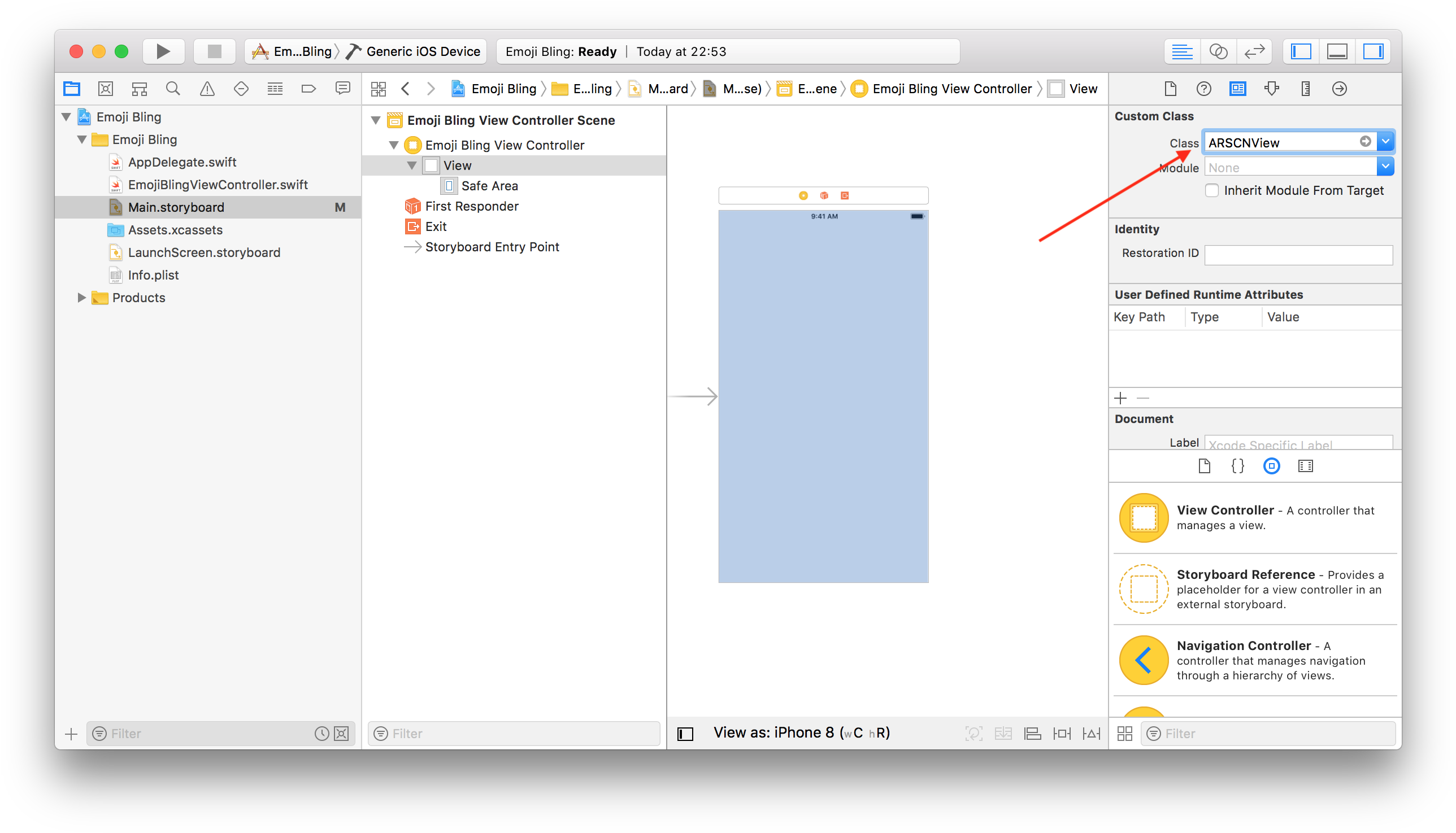Viewport: 1456px width, 833px height.
Task: Click the View as: iPhone 8 button
Action: point(801,732)
